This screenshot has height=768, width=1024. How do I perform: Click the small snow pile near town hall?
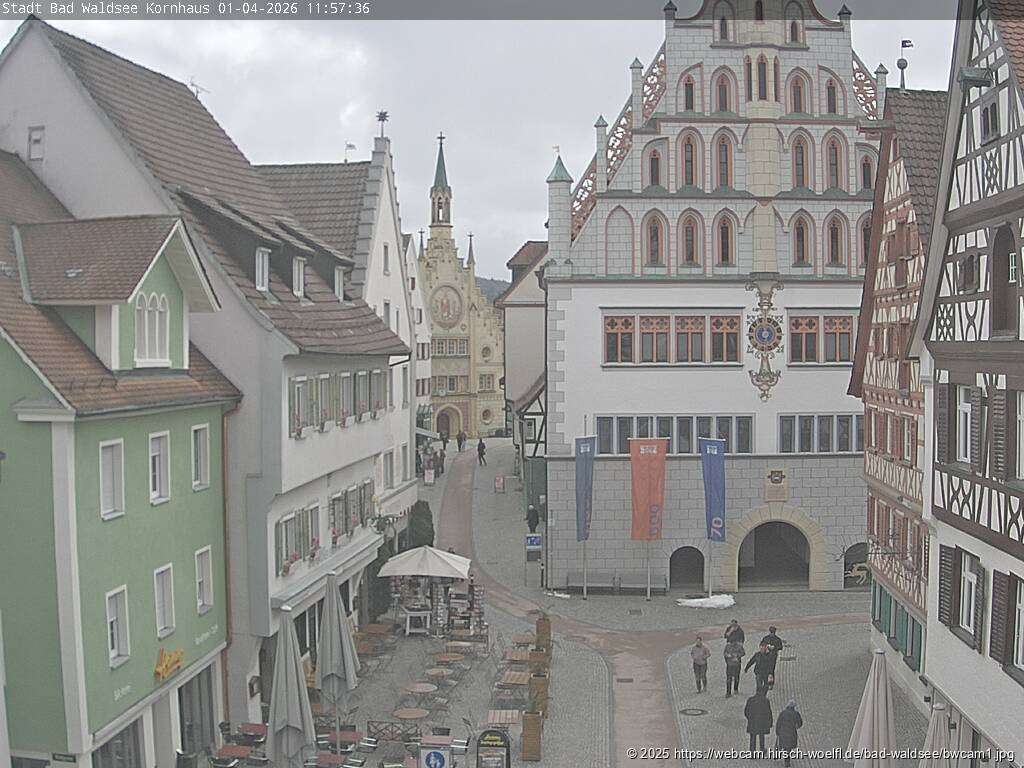pos(706,601)
